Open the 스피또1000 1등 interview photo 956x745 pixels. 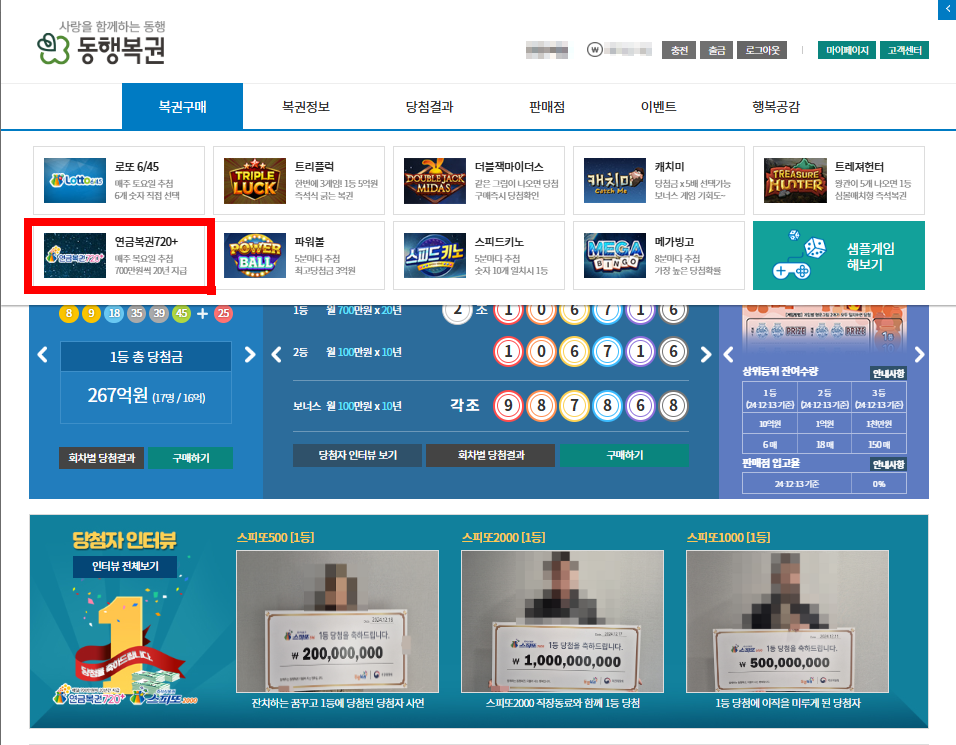tap(787, 621)
